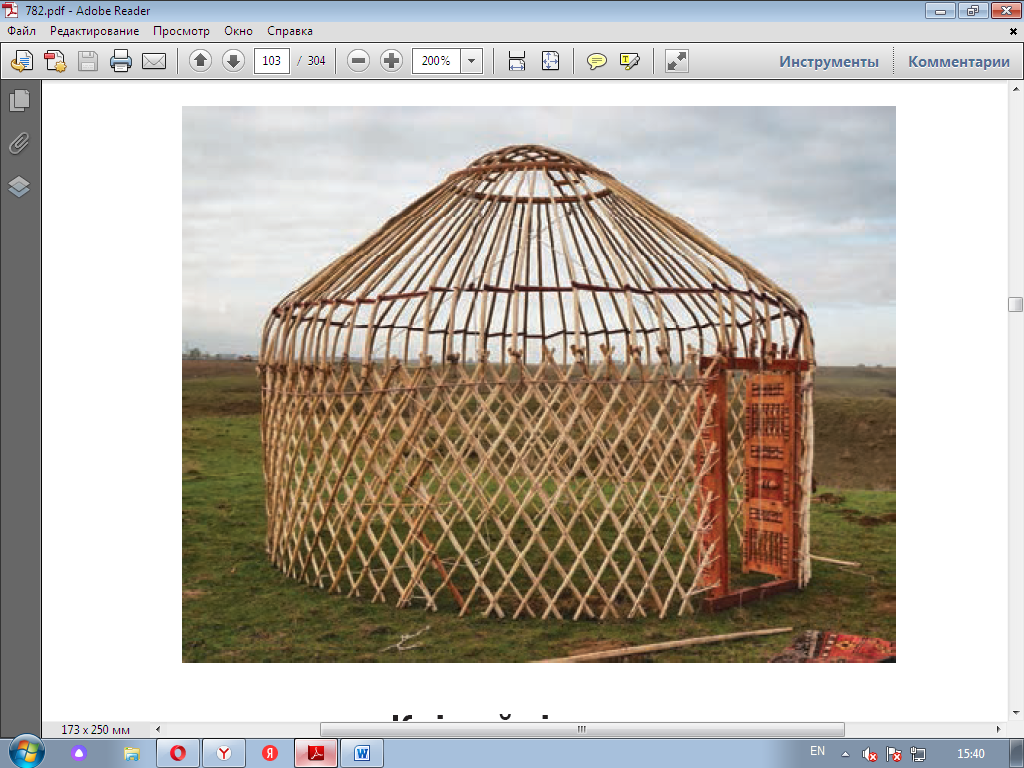Show hidden tray icons arrow

(x=845, y=754)
